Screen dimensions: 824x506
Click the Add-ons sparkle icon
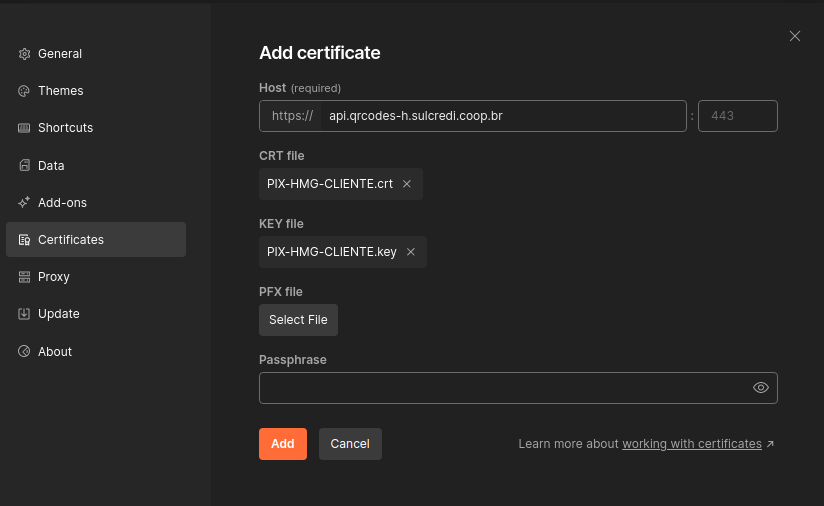coord(24,203)
